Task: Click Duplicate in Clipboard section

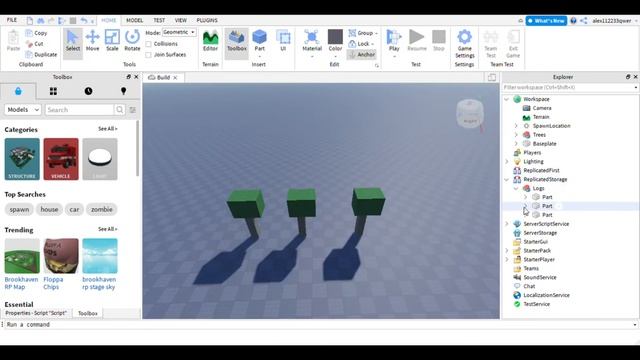Action: point(41,54)
